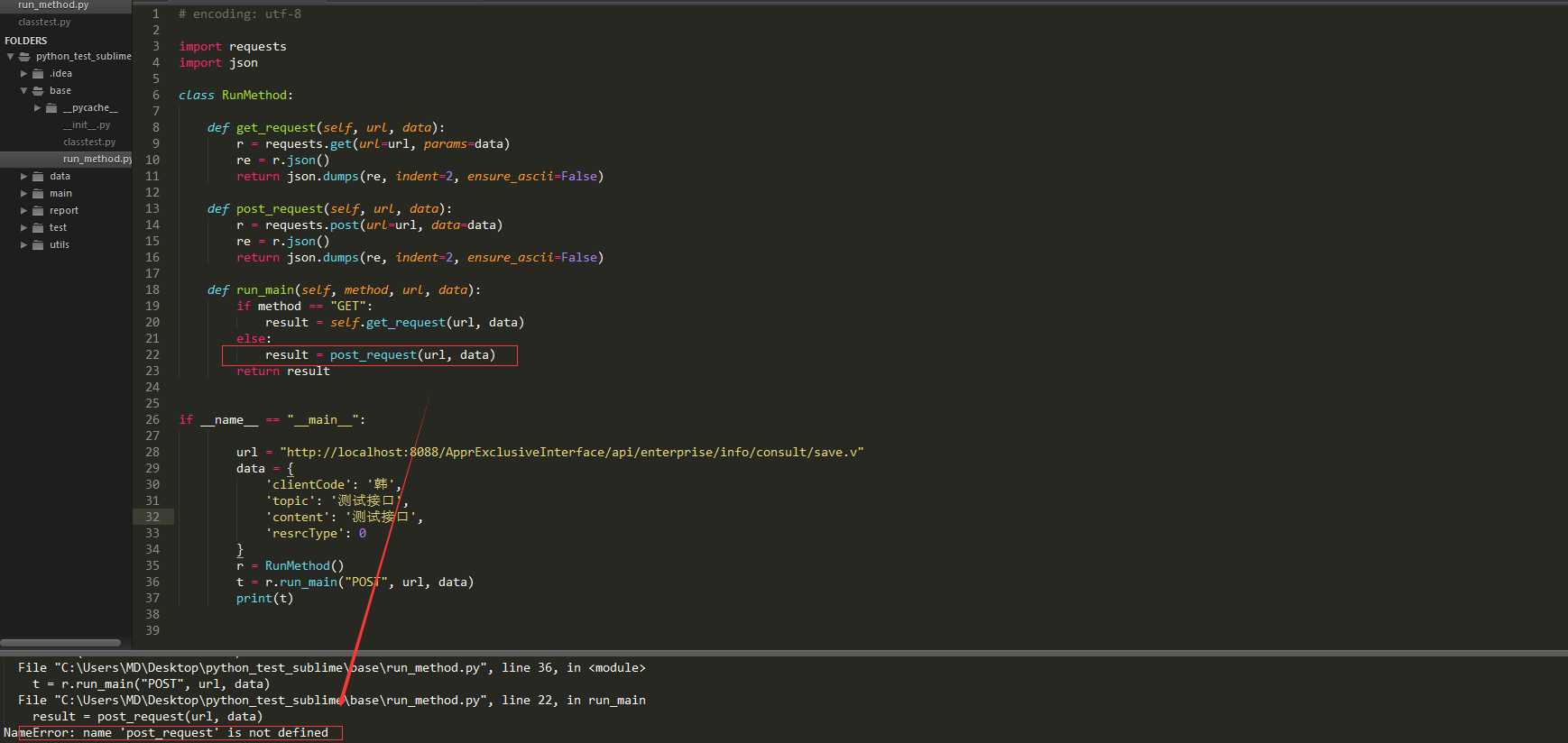Image resolution: width=1568 pixels, height=743 pixels.
Task: Click the .idea folder icon
Action: (38, 74)
